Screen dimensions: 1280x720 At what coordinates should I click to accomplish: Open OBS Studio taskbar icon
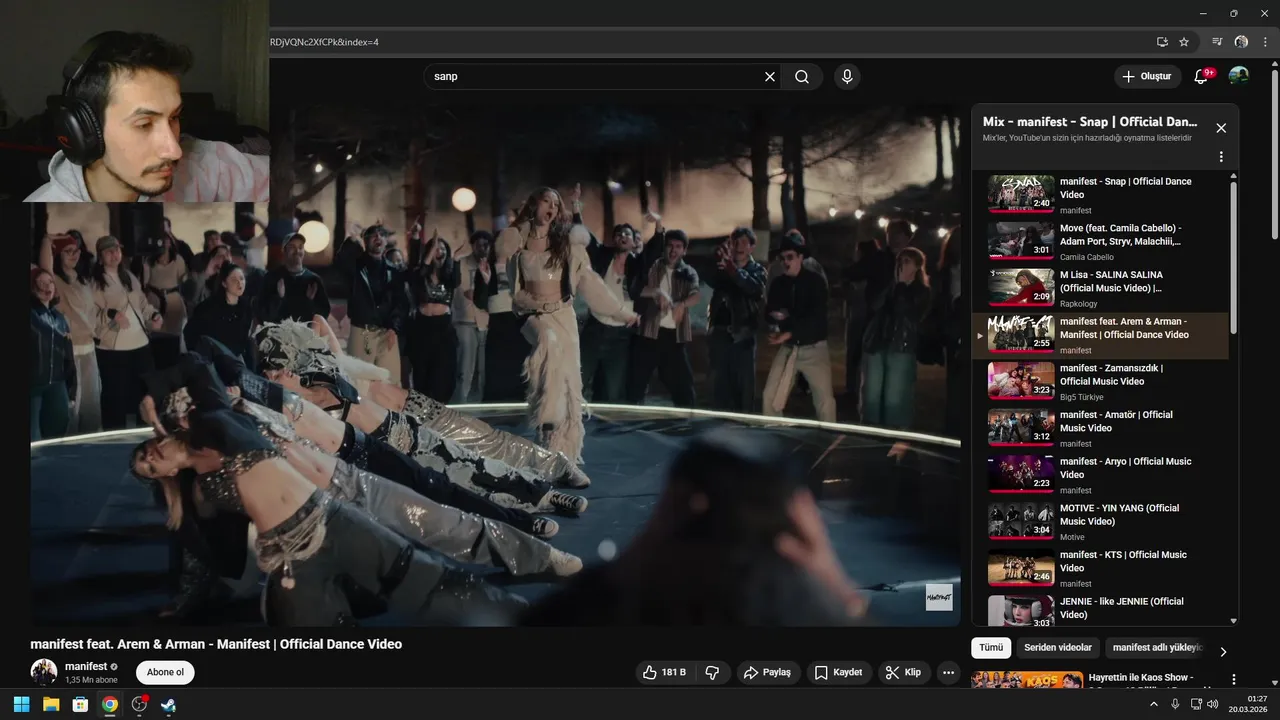pos(139,704)
